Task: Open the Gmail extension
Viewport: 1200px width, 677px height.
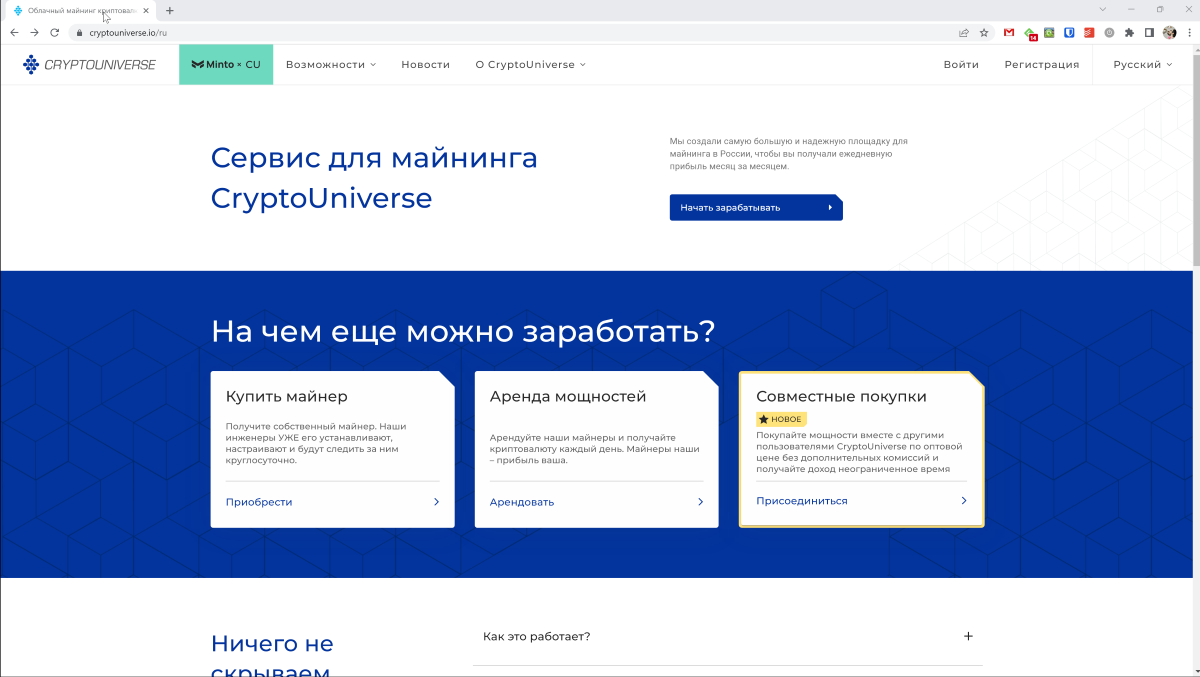Action: pyautogui.click(x=1009, y=32)
